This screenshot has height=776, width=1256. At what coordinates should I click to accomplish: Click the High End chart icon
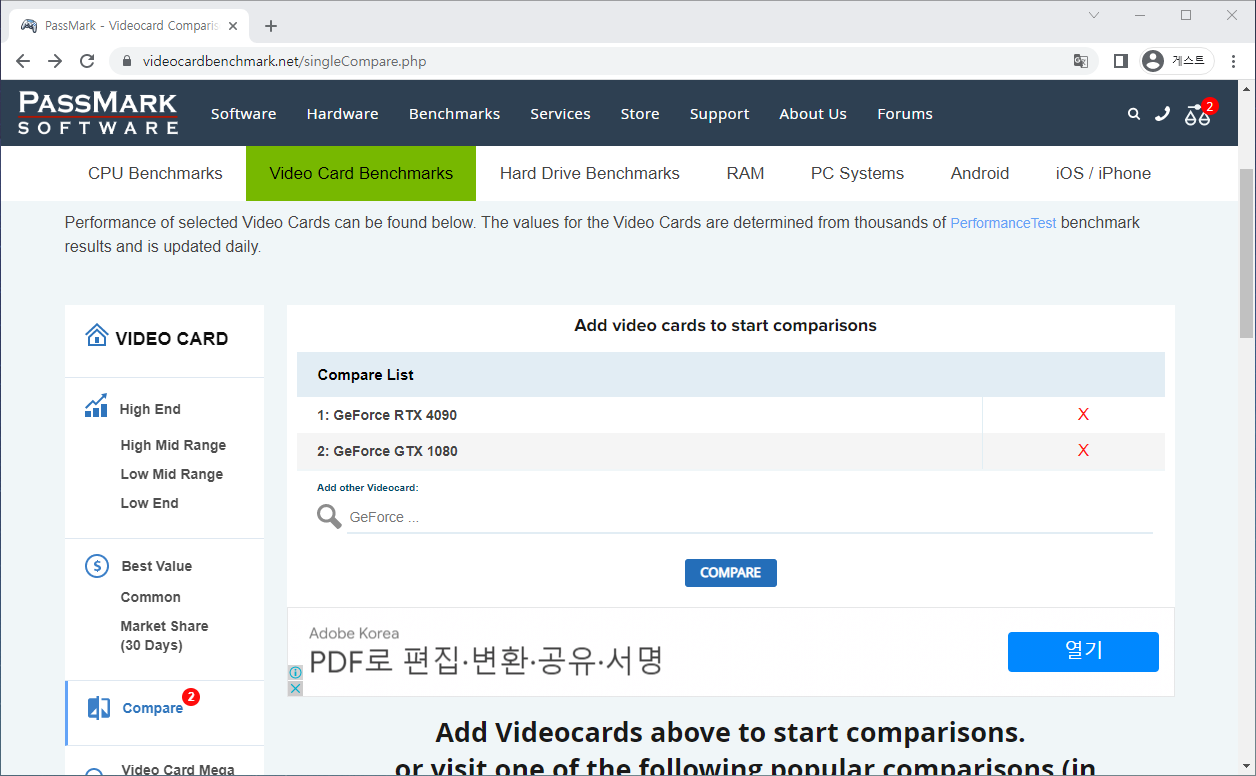(x=96, y=405)
